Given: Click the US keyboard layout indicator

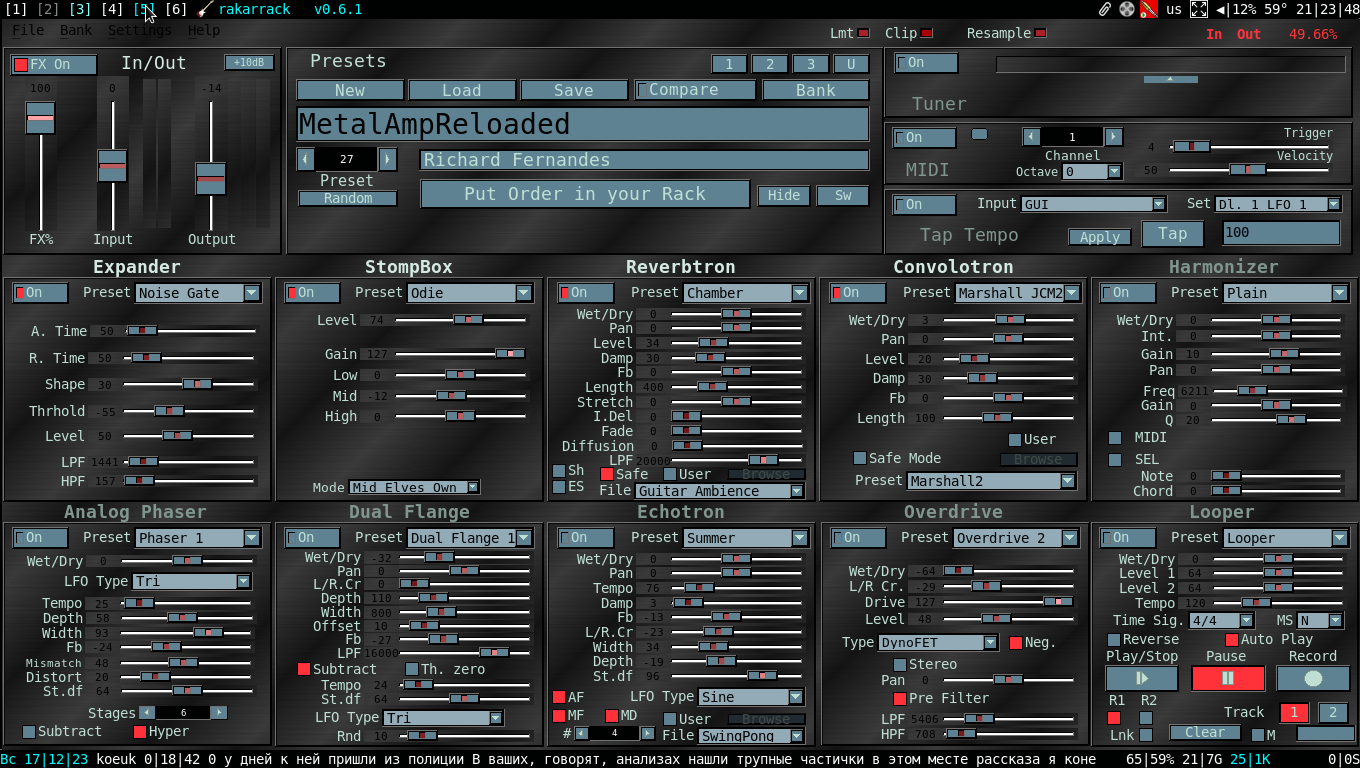Looking at the screenshot, I should [1174, 9].
